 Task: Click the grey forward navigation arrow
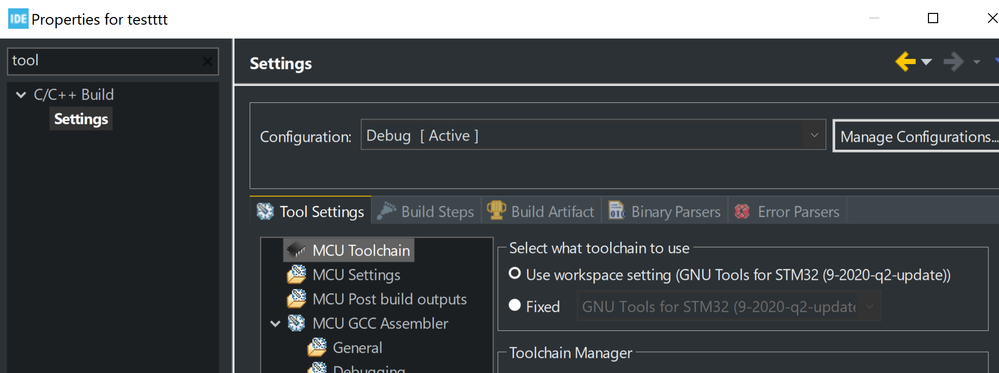click(954, 62)
